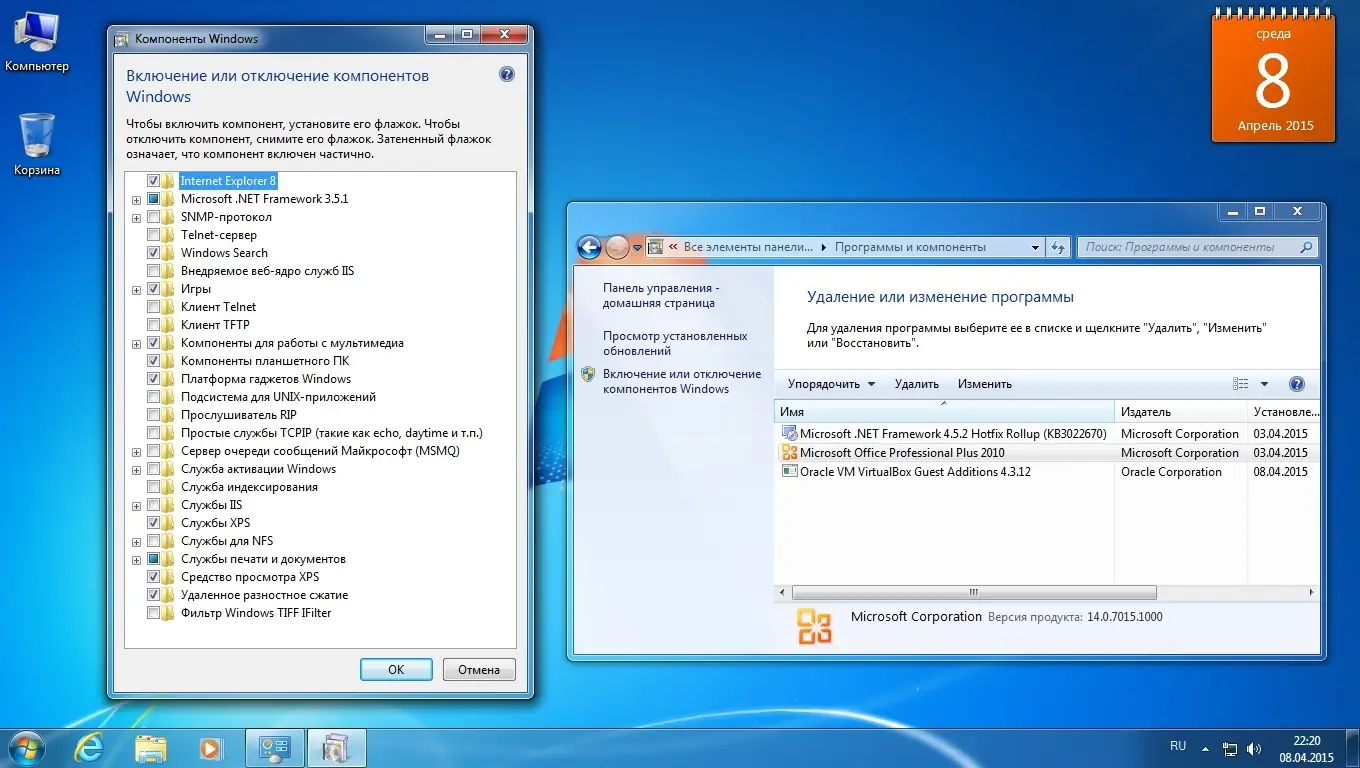Switch to the Control Panel taskbar button
Viewport: 1360px width, 768px height.
274,747
